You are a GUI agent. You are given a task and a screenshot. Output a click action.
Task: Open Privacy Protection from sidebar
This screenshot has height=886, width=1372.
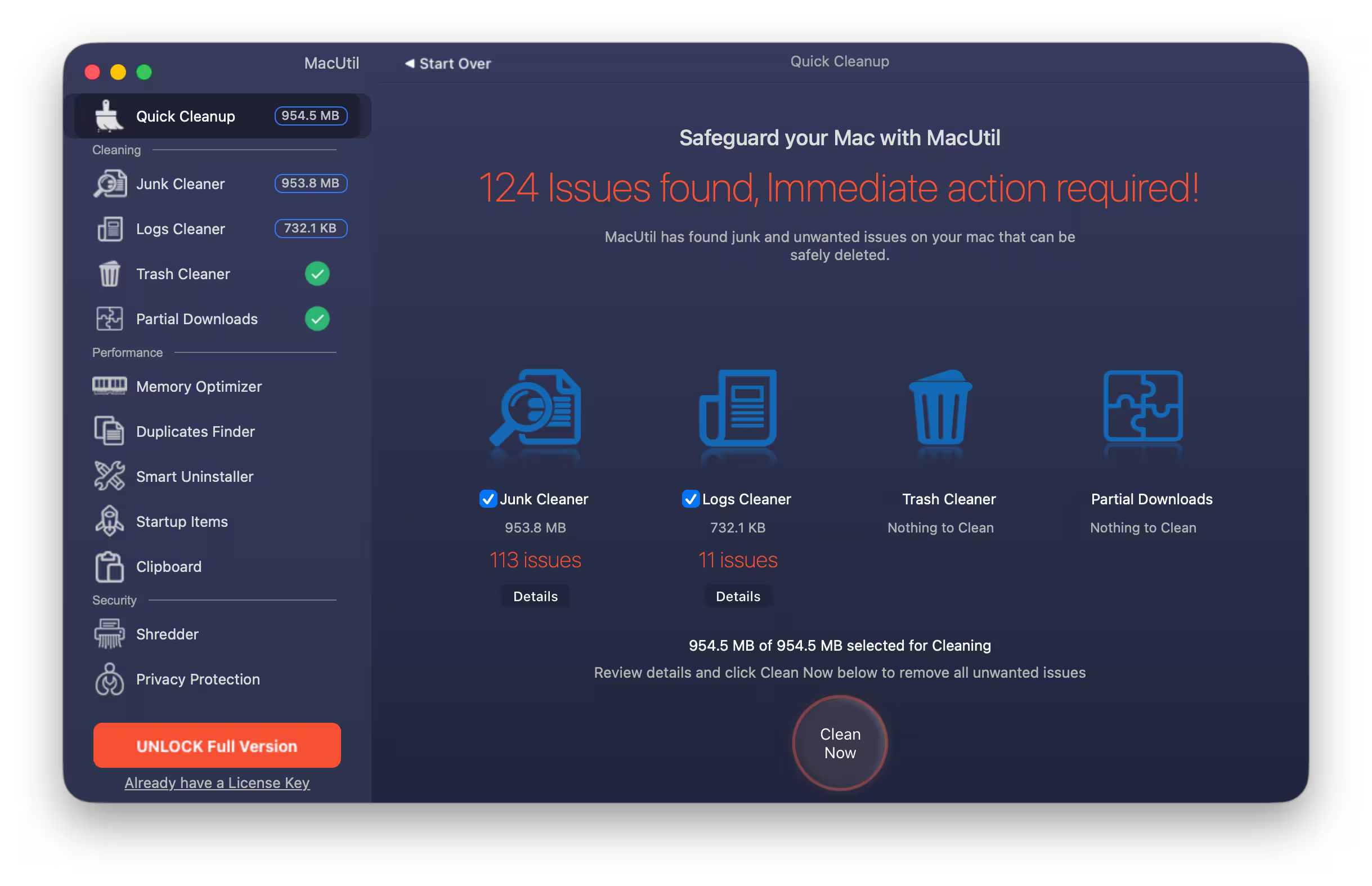point(217,679)
